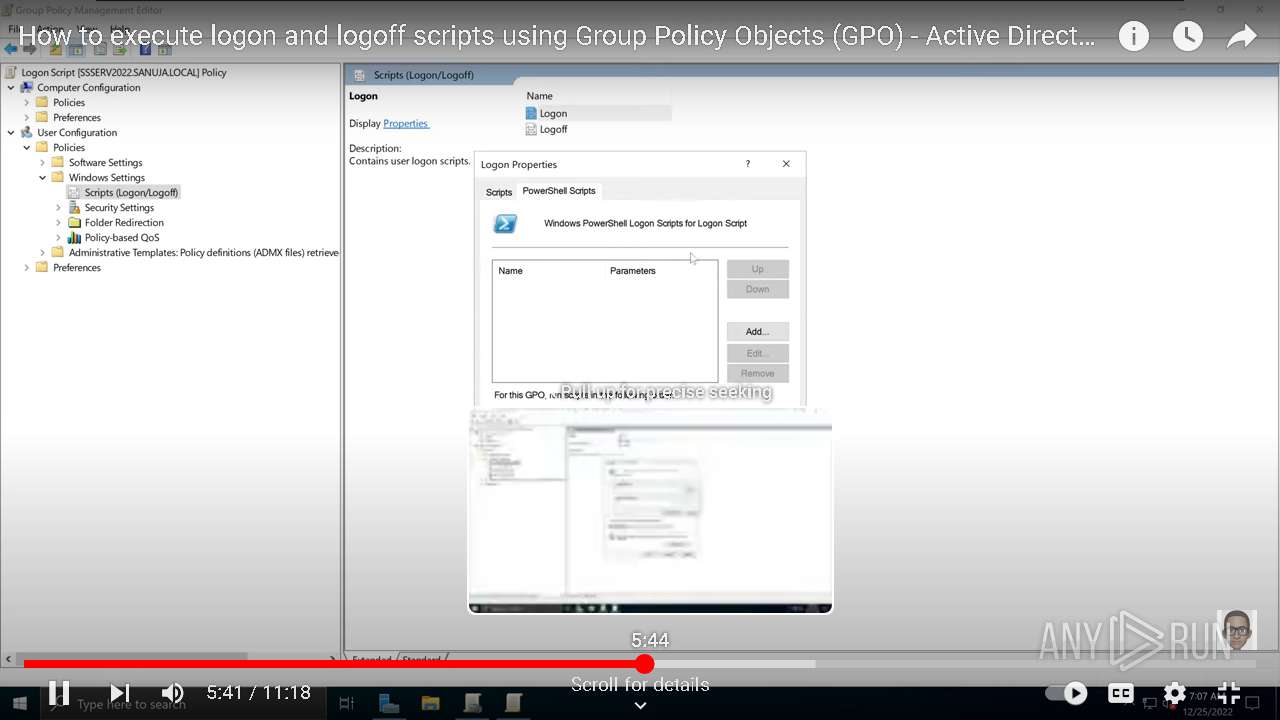
Task: Click the Scroll for details chevron
Action: click(x=640, y=705)
